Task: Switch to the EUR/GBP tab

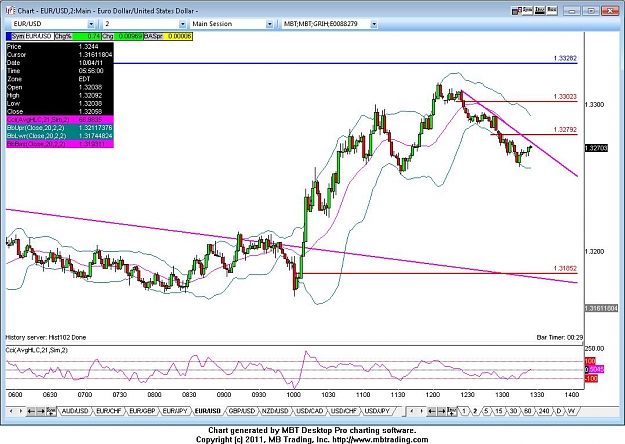Action: 142,411
